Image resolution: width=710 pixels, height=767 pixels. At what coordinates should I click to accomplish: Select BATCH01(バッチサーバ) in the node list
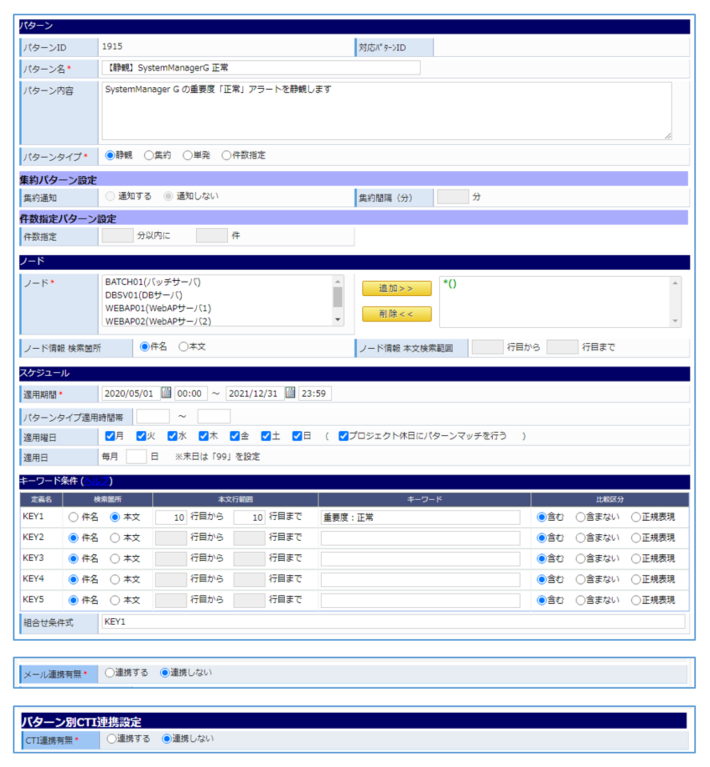point(153,282)
